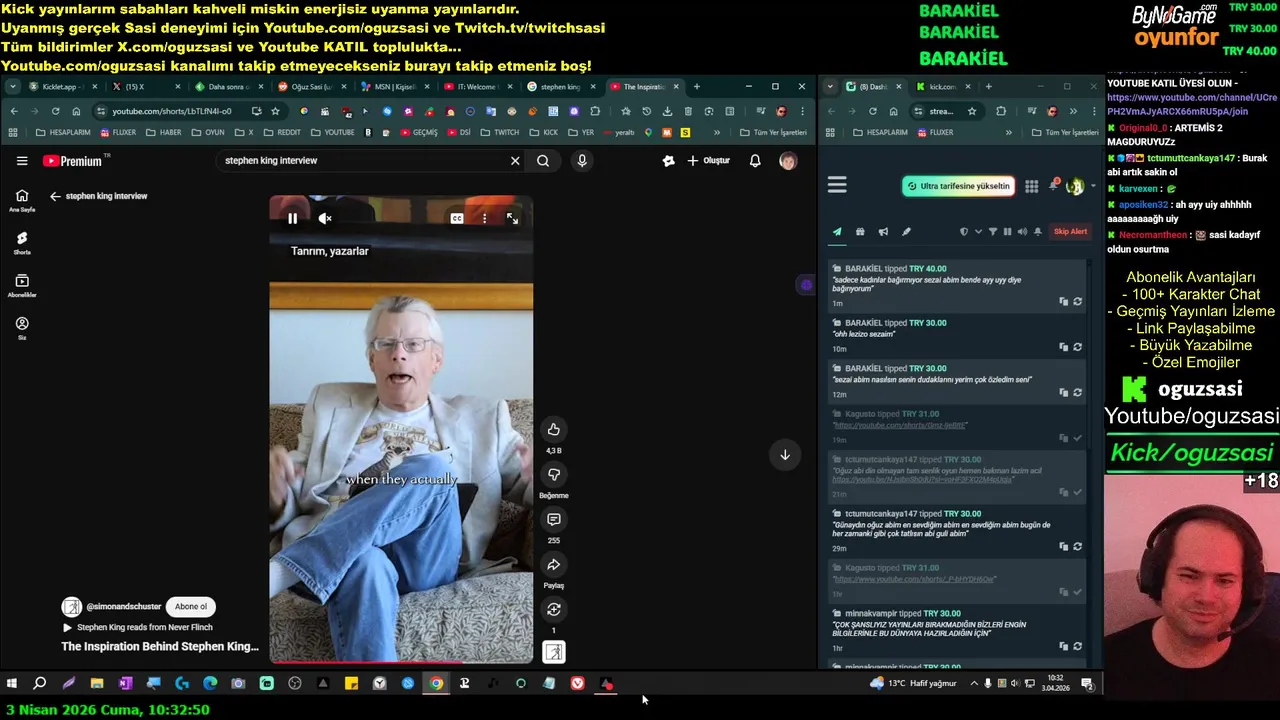Open dashboard notification bell with badge
Screen dimensions: 1280x720
click(x=1053, y=185)
